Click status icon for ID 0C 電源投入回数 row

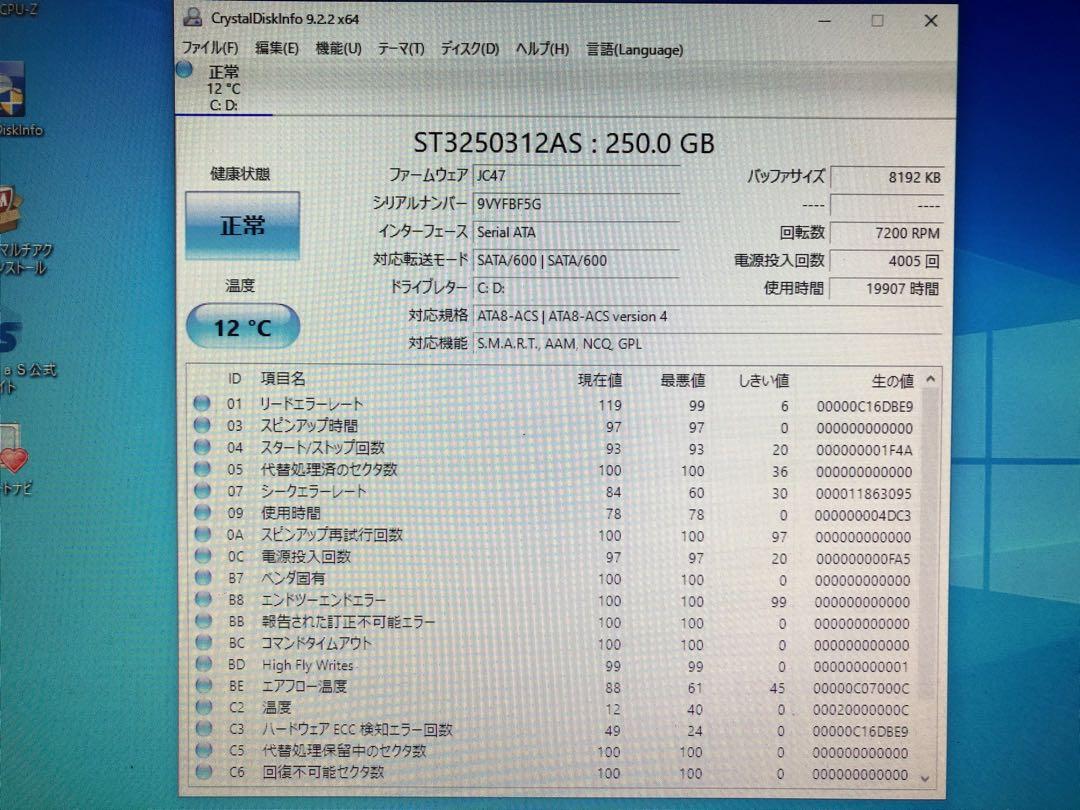click(202, 555)
